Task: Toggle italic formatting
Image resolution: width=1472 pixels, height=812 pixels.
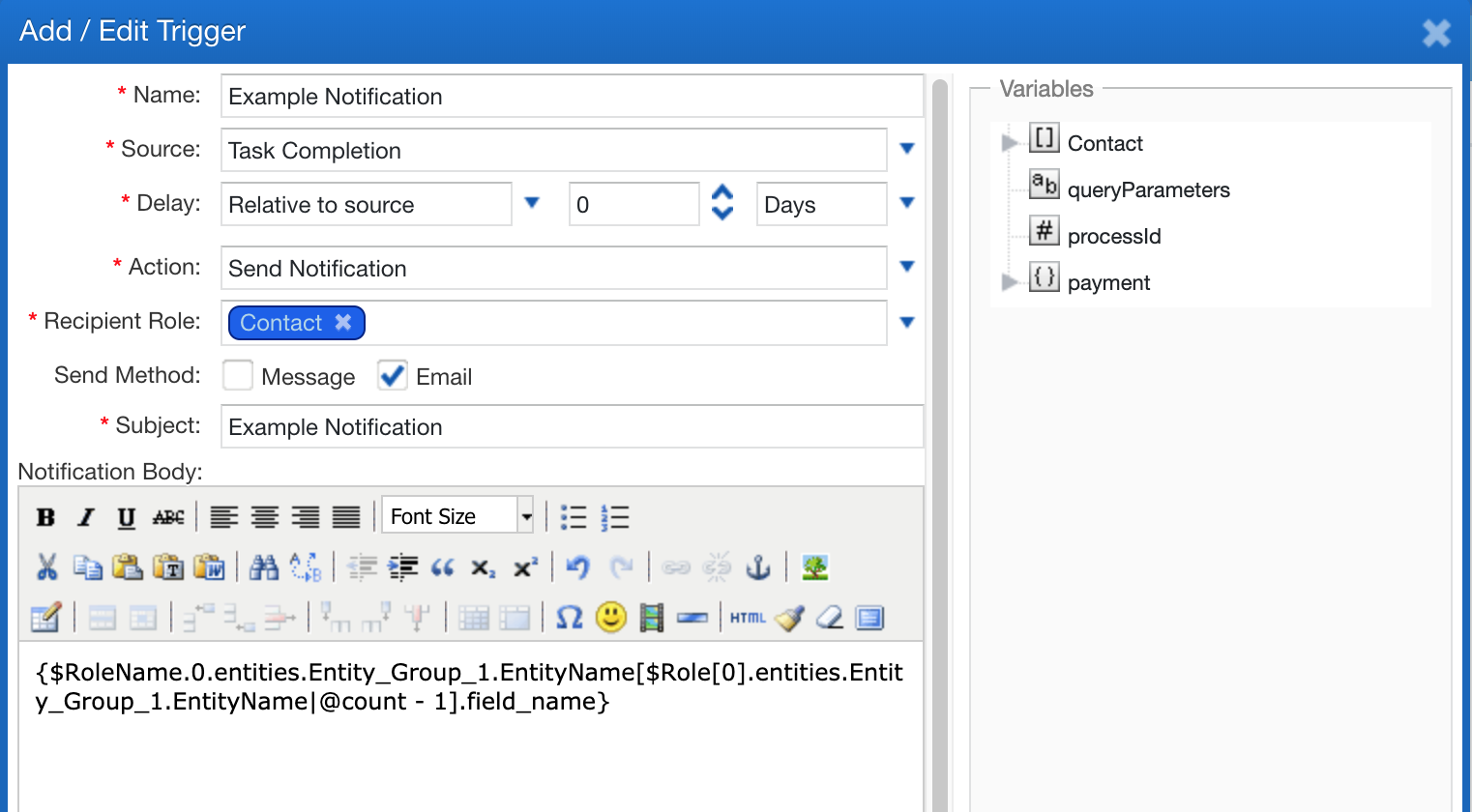Action: tap(86, 517)
